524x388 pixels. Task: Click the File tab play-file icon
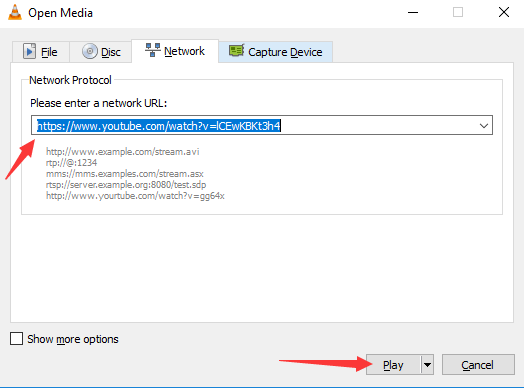pos(29,51)
